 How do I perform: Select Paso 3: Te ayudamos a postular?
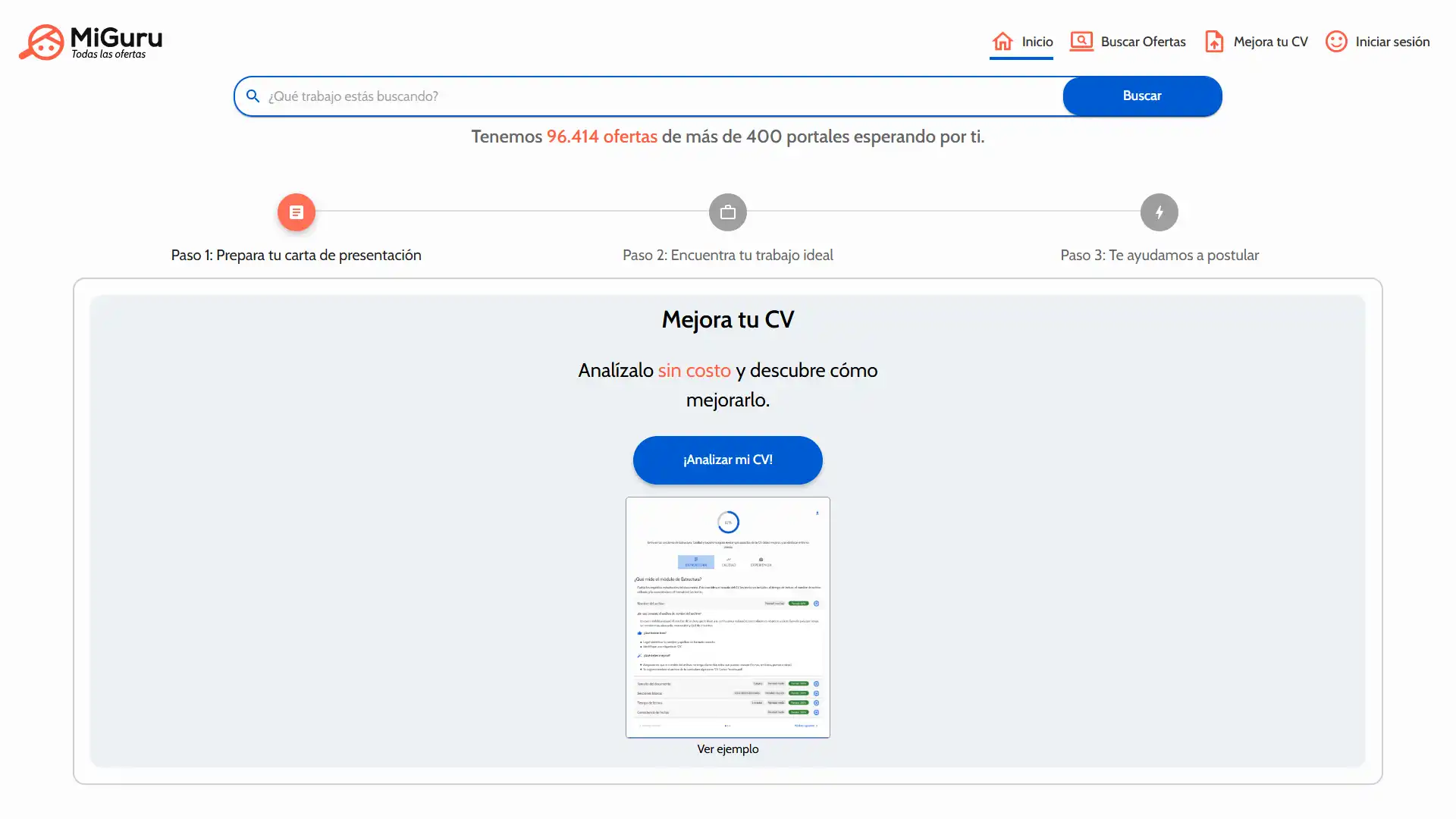[1159, 255]
